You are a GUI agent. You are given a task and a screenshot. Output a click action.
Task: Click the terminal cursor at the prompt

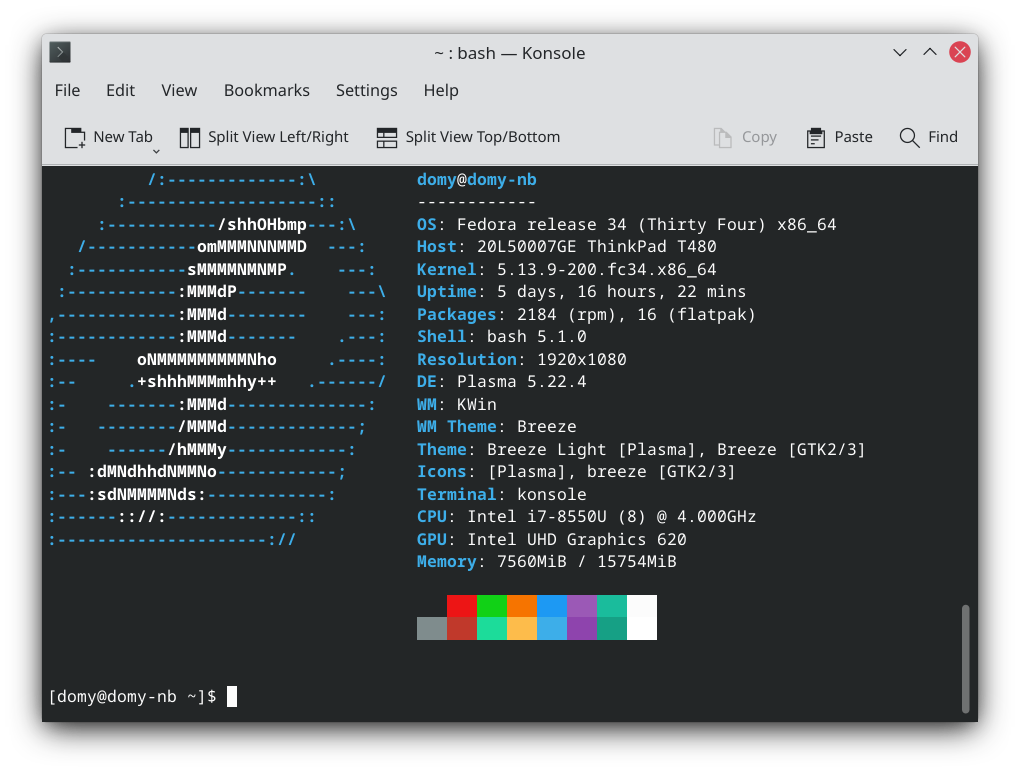pyautogui.click(x=232, y=697)
